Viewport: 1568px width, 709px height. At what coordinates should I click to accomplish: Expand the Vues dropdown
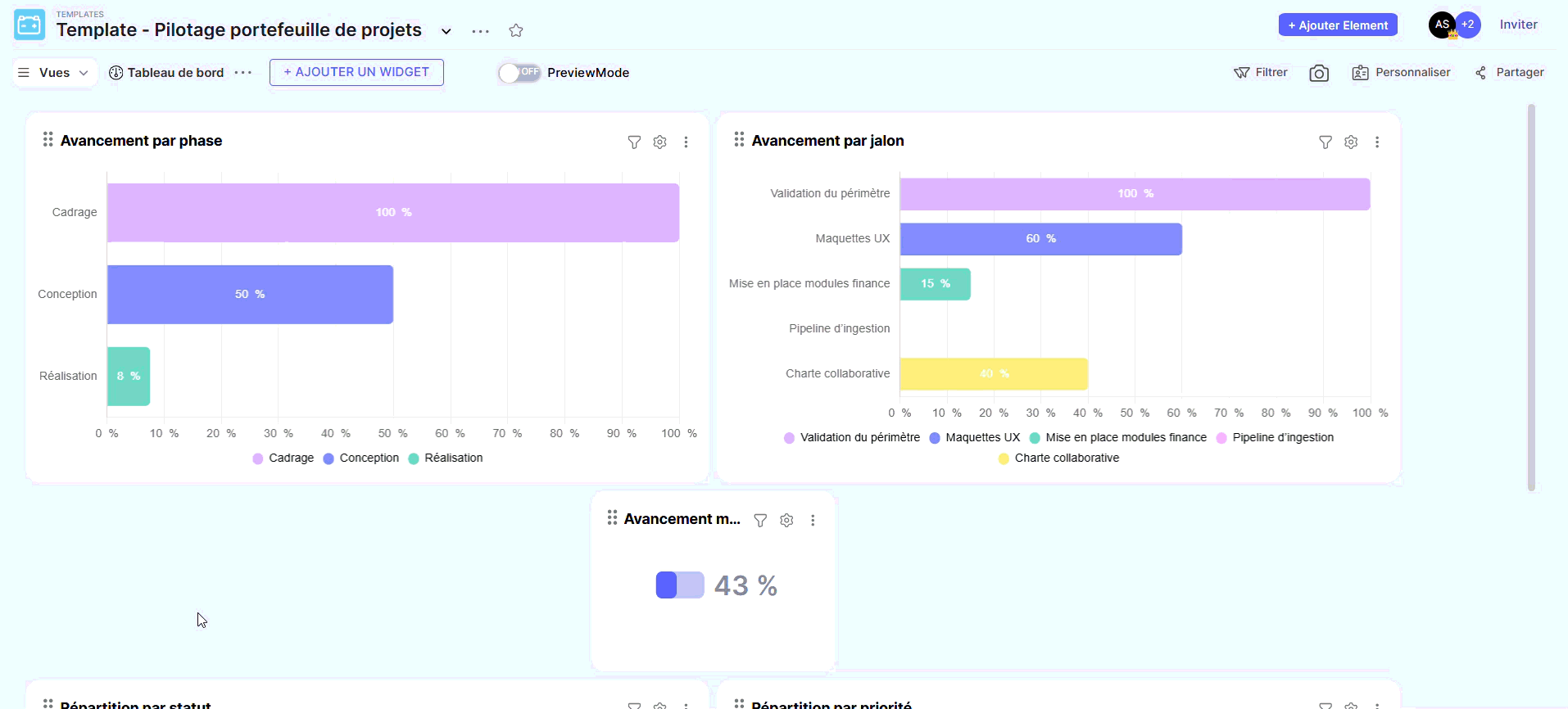point(54,73)
